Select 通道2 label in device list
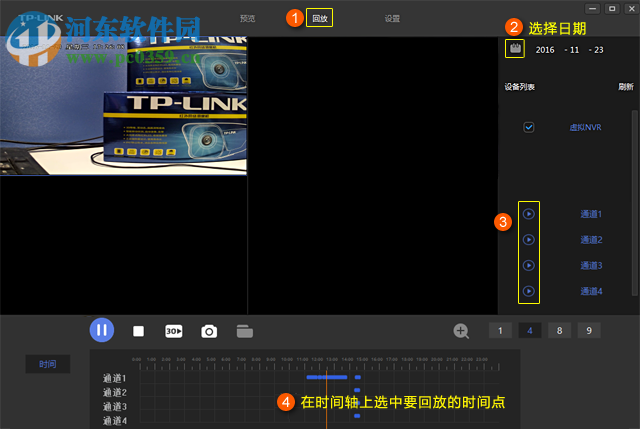 click(591, 240)
